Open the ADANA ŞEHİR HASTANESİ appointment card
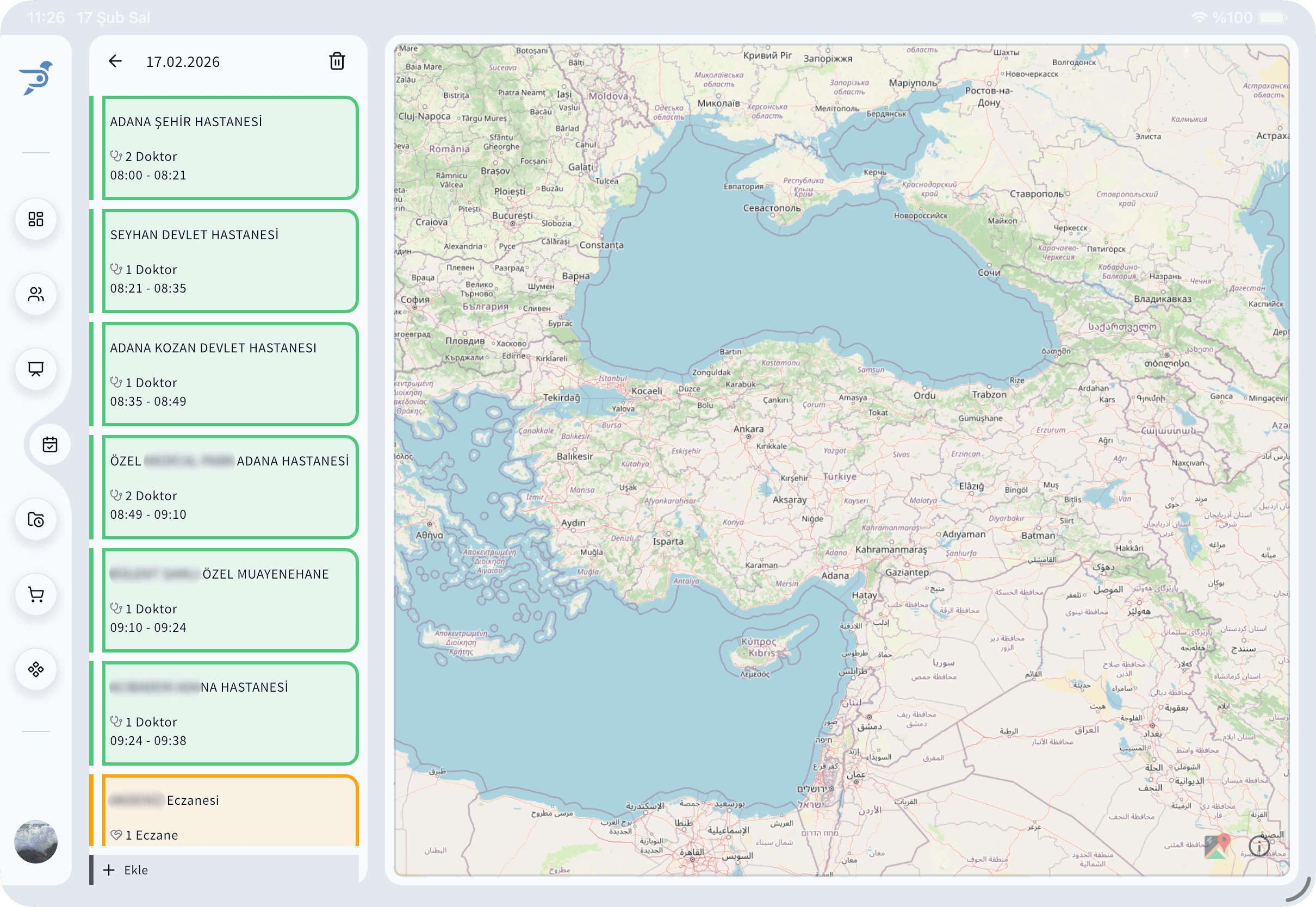1316x907 pixels. 229,148
